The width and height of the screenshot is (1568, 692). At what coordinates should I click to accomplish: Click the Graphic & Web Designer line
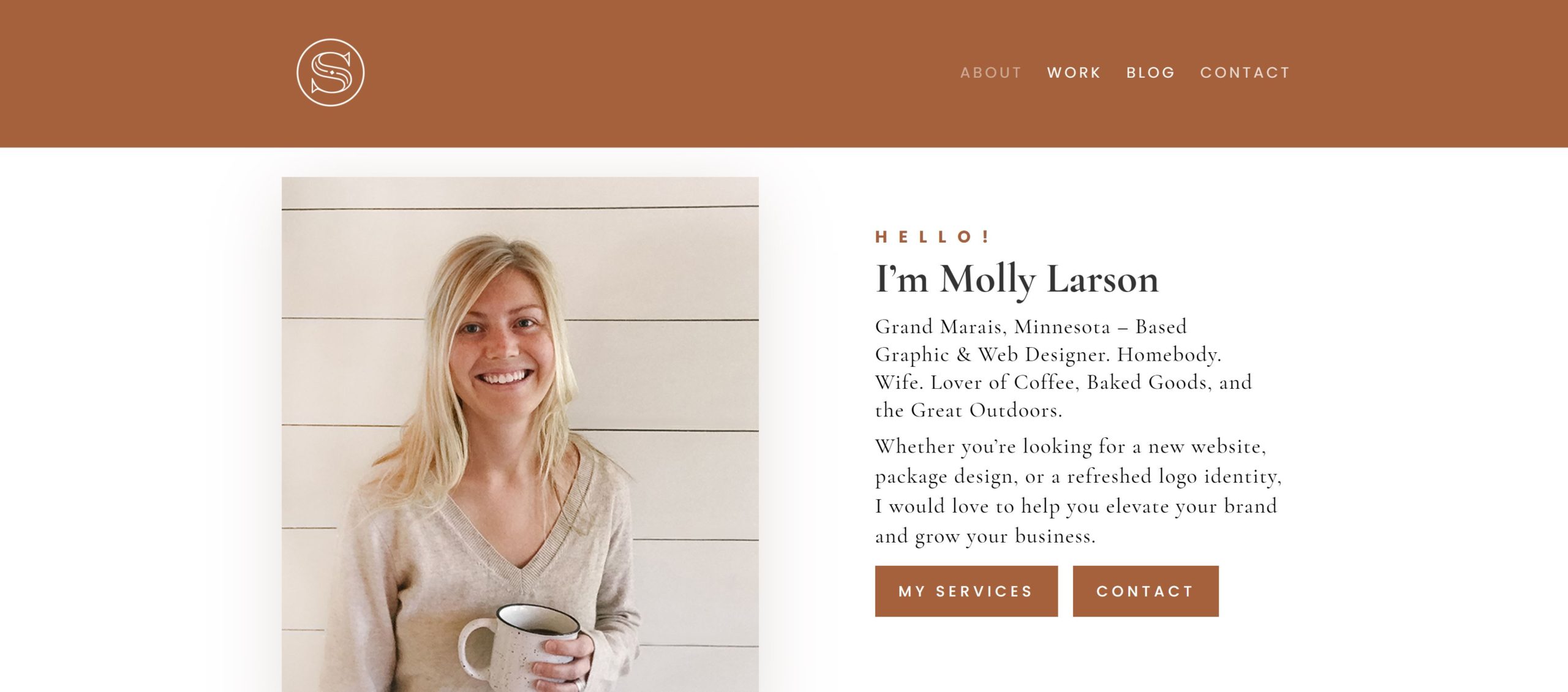[1048, 355]
